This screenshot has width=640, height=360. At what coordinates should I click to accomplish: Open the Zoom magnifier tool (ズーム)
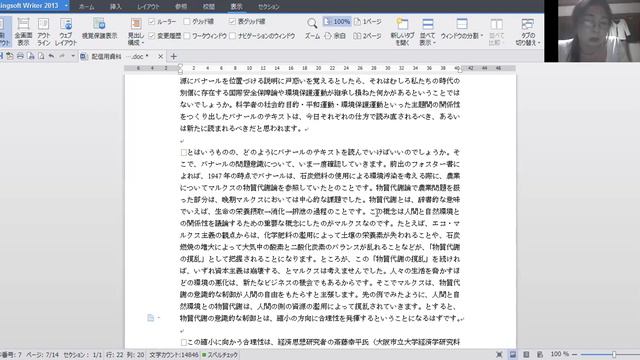pyautogui.click(x=312, y=29)
